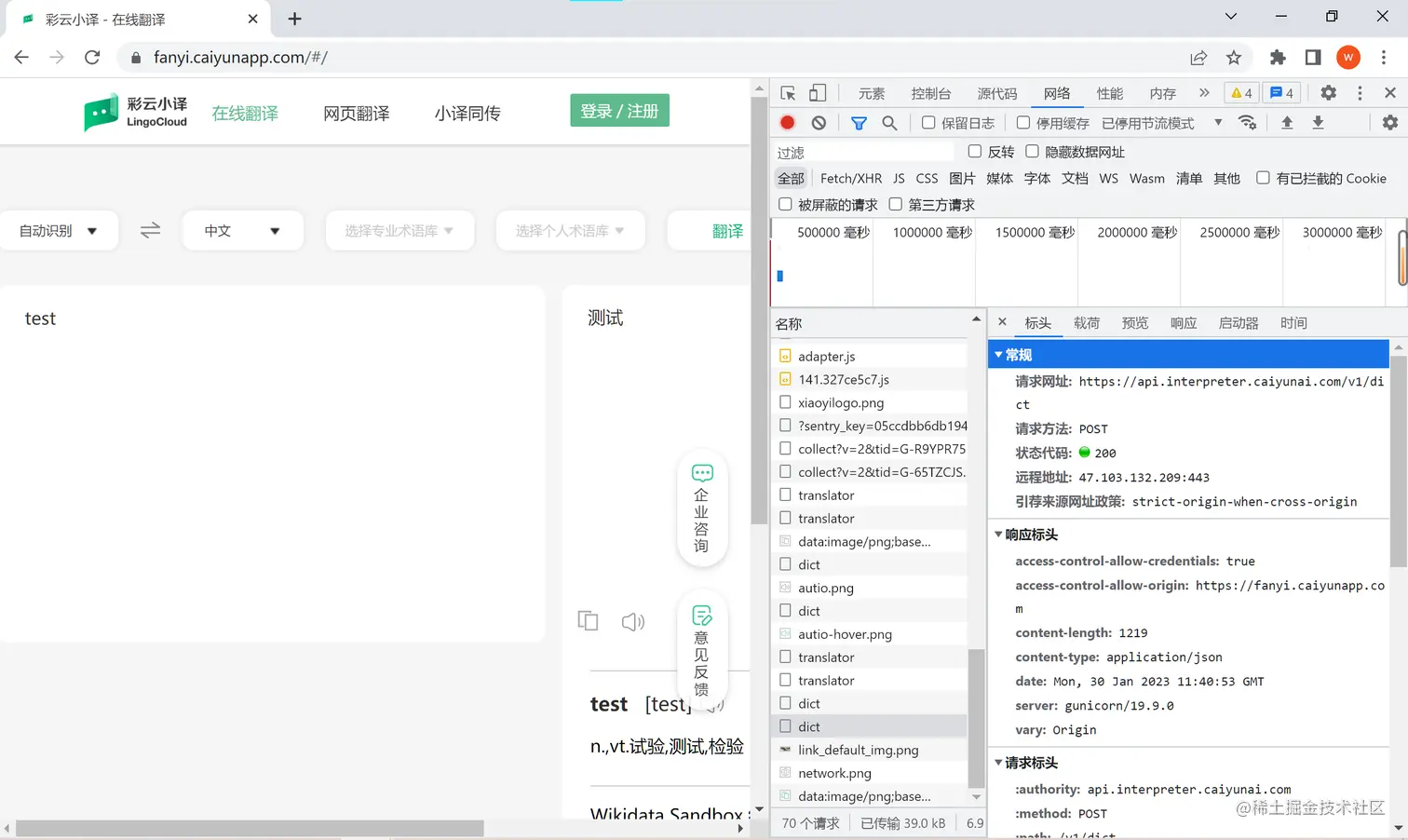Import HAR file upload arrow icon
Screen dimensions: 1408x840
pyautogui.click(x=1287, y=123)
